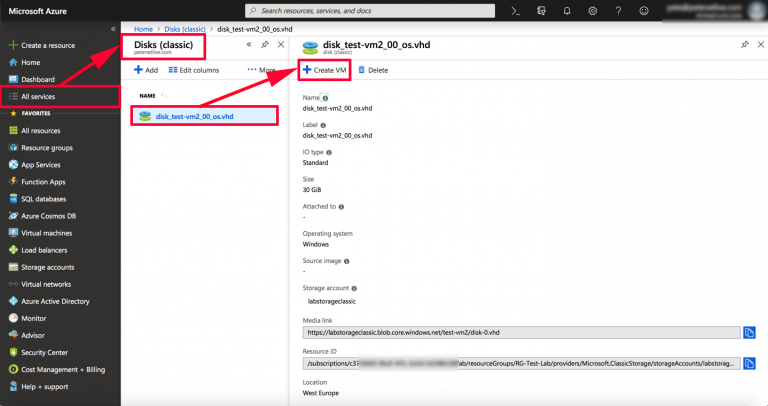Click the Microsoft Azure logo text
Viewport: 768px width, 406px height.
[38, 11]
